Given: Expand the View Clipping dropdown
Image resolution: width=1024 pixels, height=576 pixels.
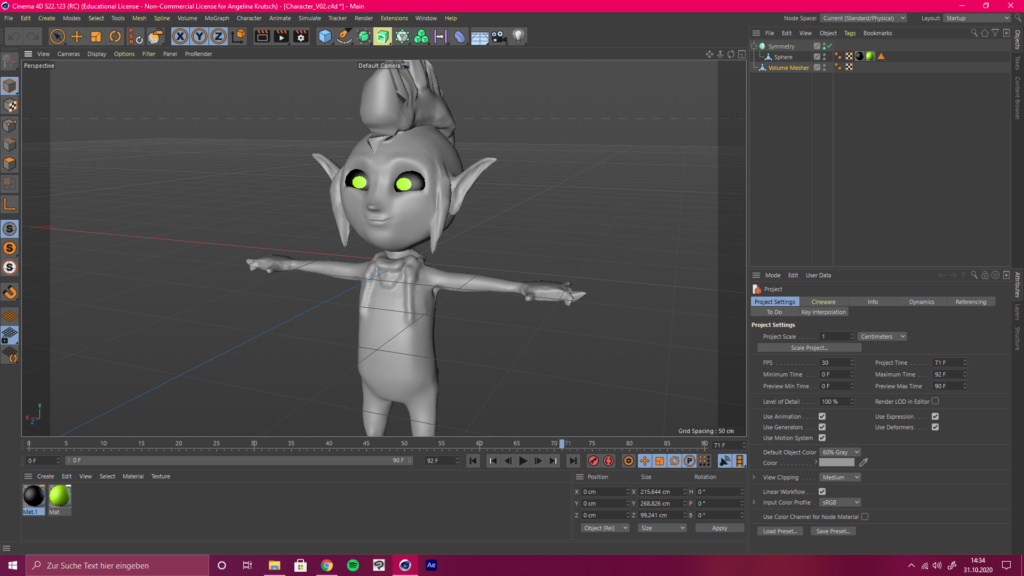Looking at the screenshot, I should [x=840, y=477].
